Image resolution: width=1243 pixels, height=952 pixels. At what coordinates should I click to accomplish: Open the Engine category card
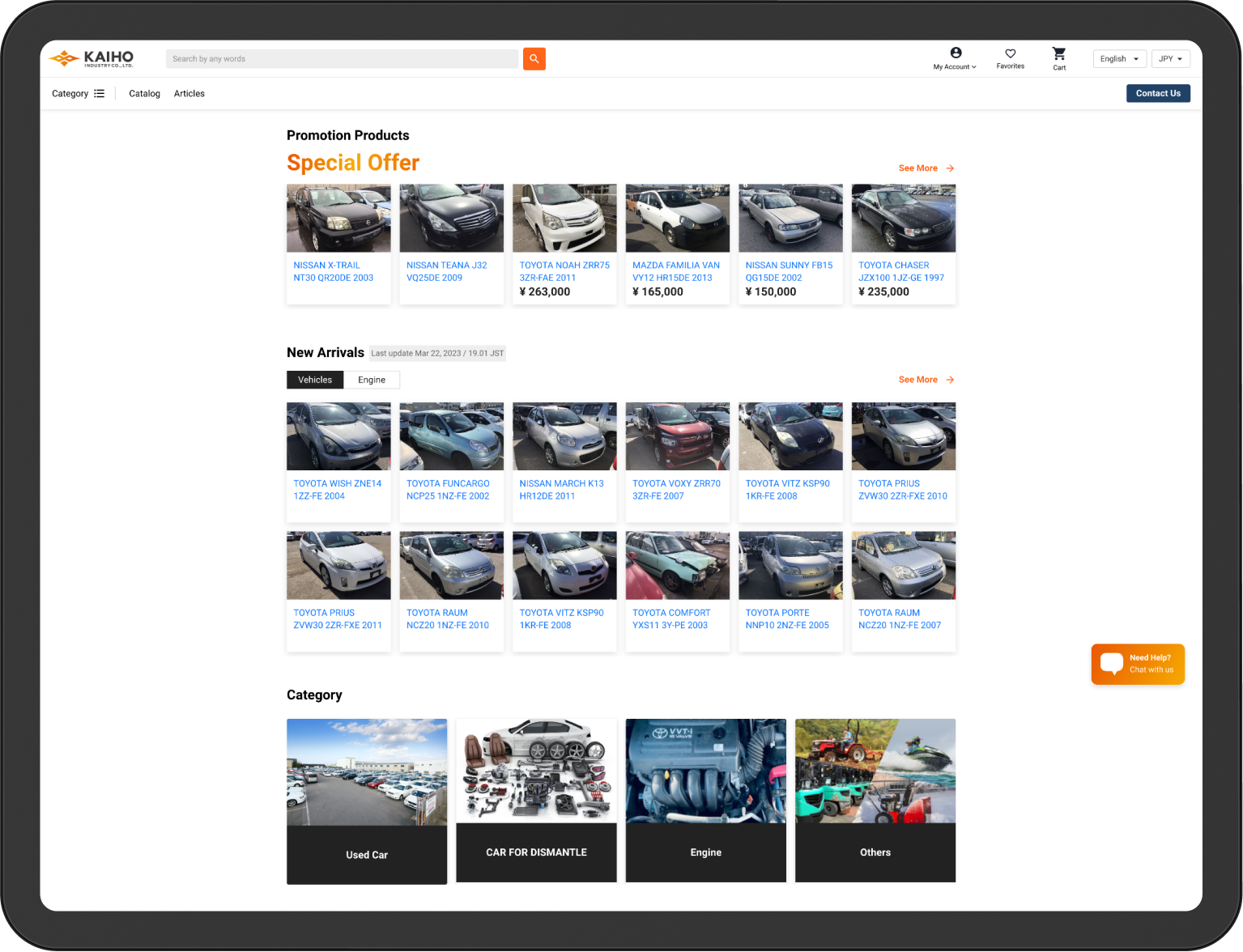(706, 801)
